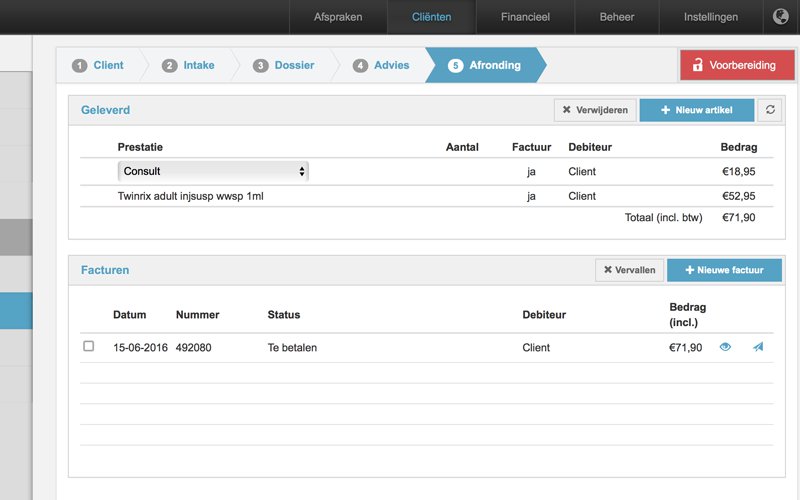800x500 pixels.
Task: View invoice 492080 with eye icon
Action: coord(726,347)
